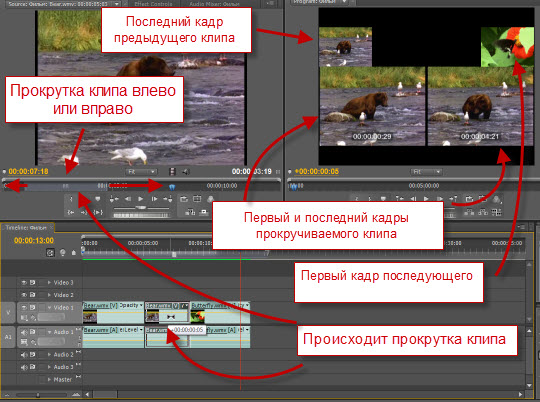Set unnumbered marker in Program monitor
Screen dimensions: 540x402
point(383,199)
